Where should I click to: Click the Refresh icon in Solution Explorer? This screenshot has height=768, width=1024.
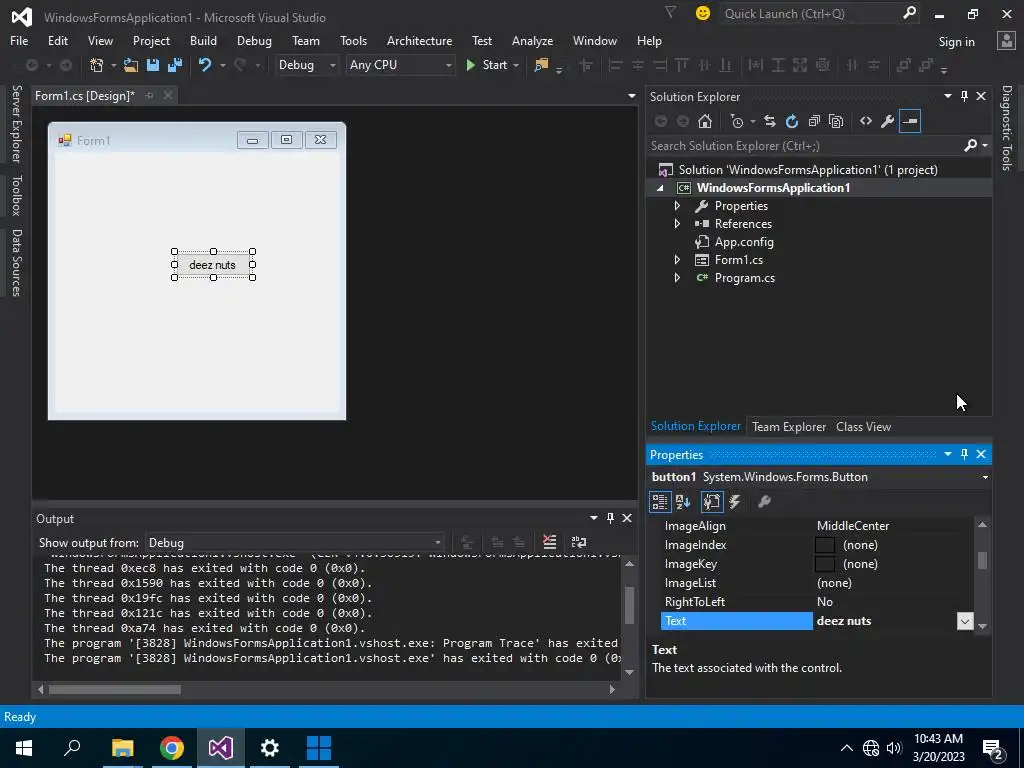tap(792, 121)
